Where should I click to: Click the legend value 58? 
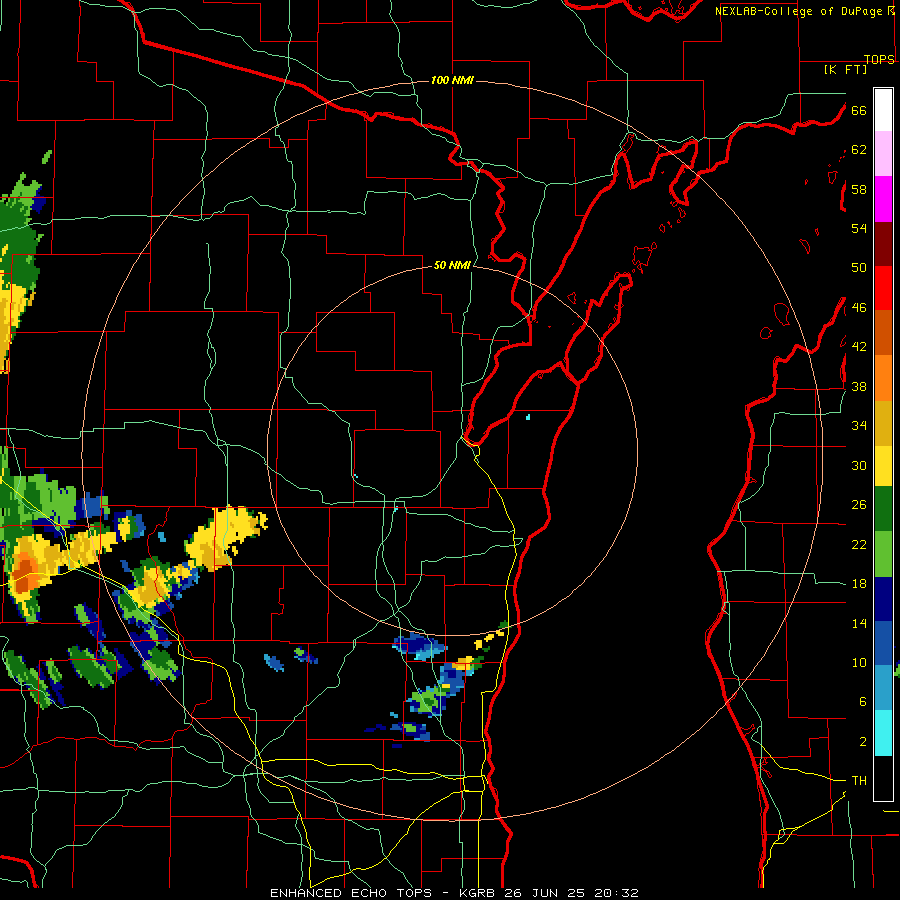859,189
